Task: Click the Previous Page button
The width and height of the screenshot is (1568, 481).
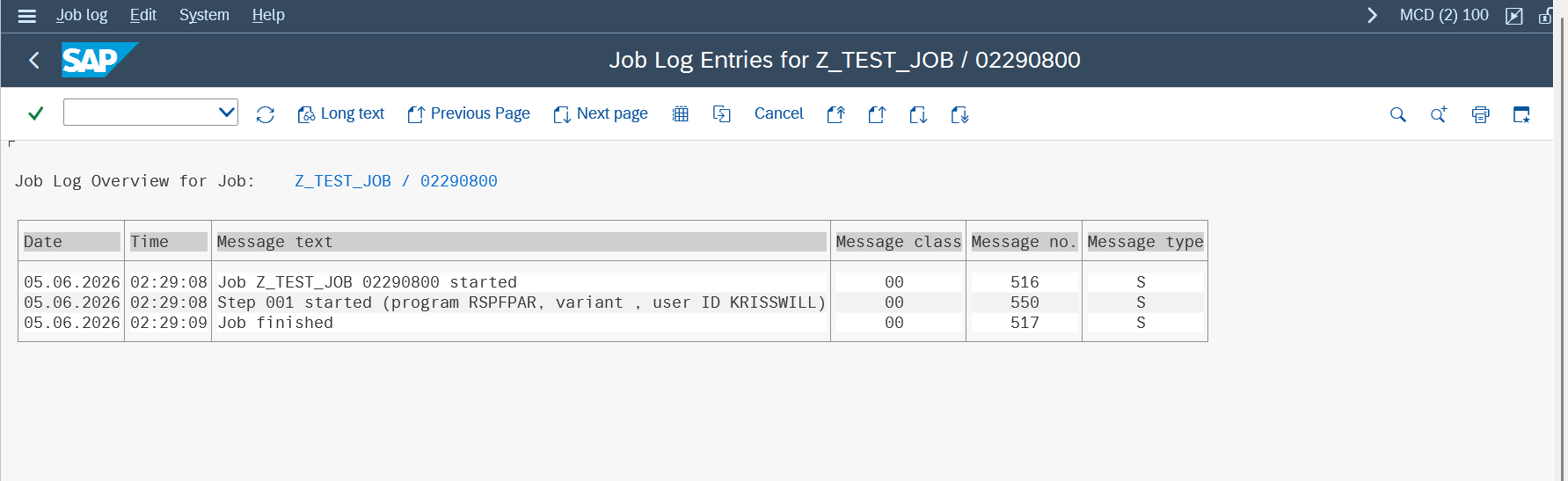Action: tap(469, 114)
